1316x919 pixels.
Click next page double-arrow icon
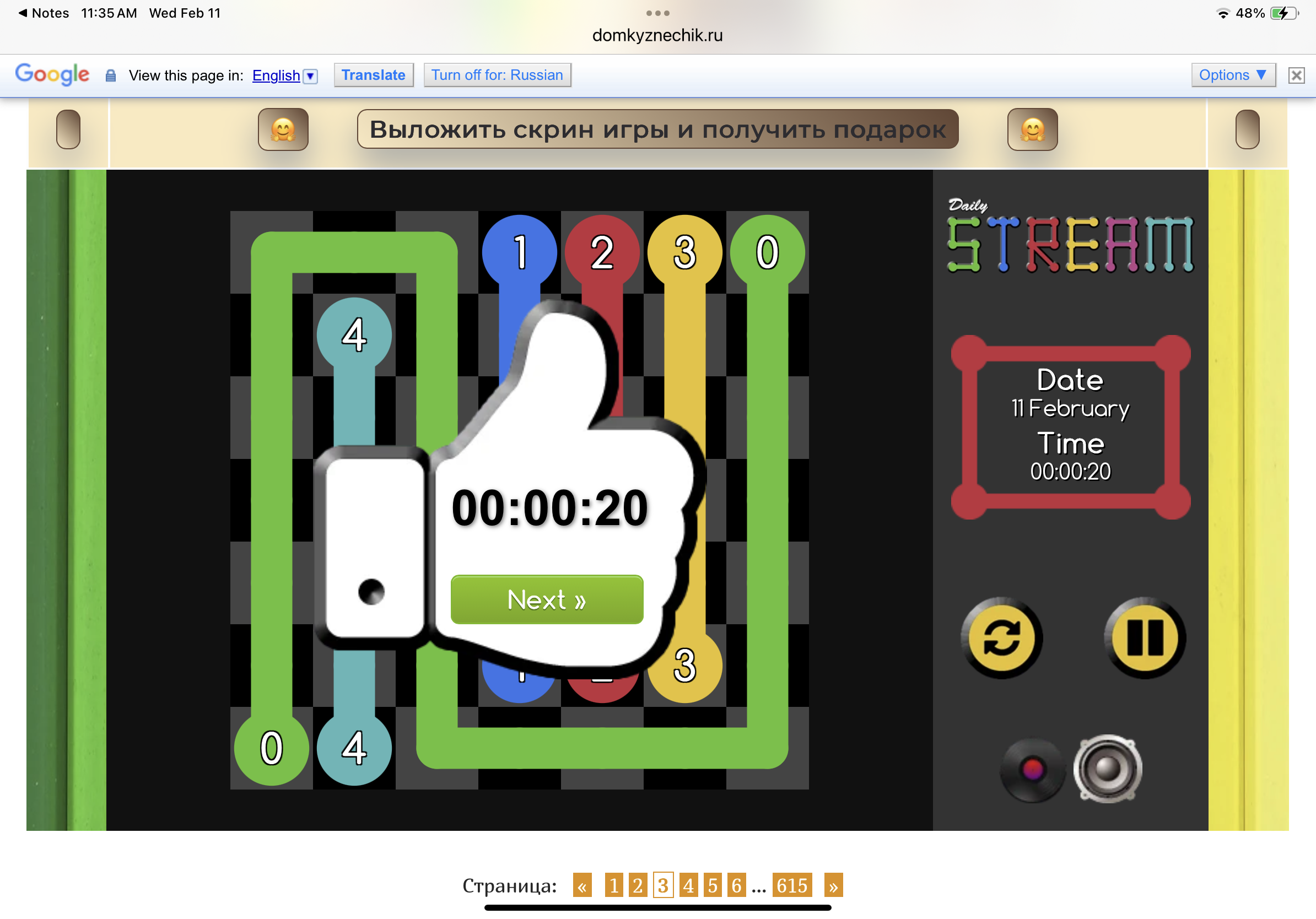(x=833, y=885)
